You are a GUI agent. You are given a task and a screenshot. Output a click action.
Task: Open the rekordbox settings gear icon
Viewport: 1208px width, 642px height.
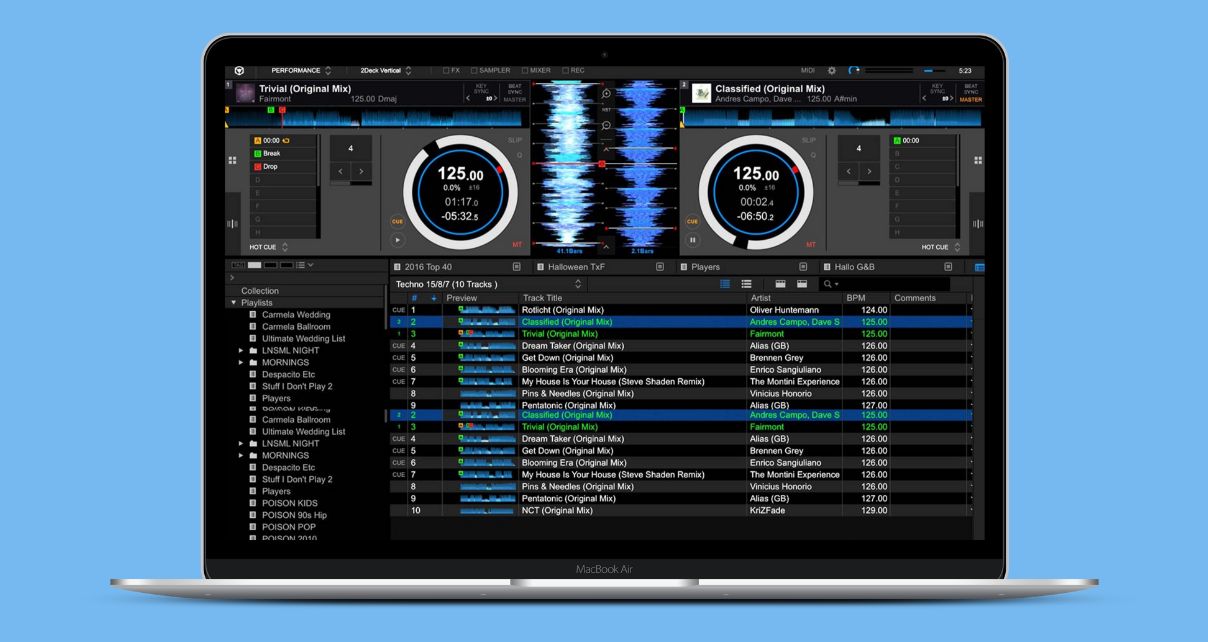click(x=833, y=70)
